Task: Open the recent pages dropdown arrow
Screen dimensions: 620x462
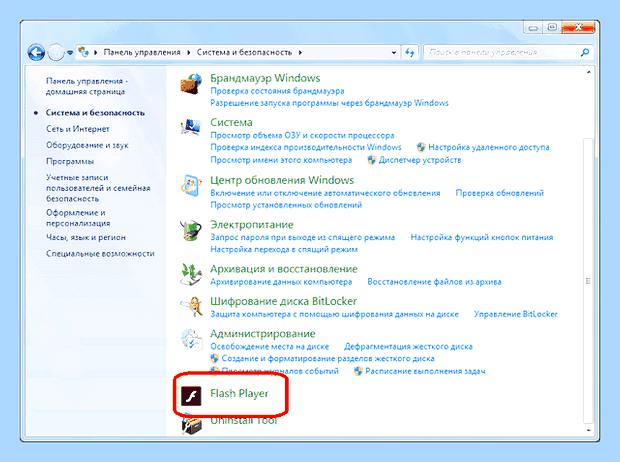Action: tap(70, 53)
